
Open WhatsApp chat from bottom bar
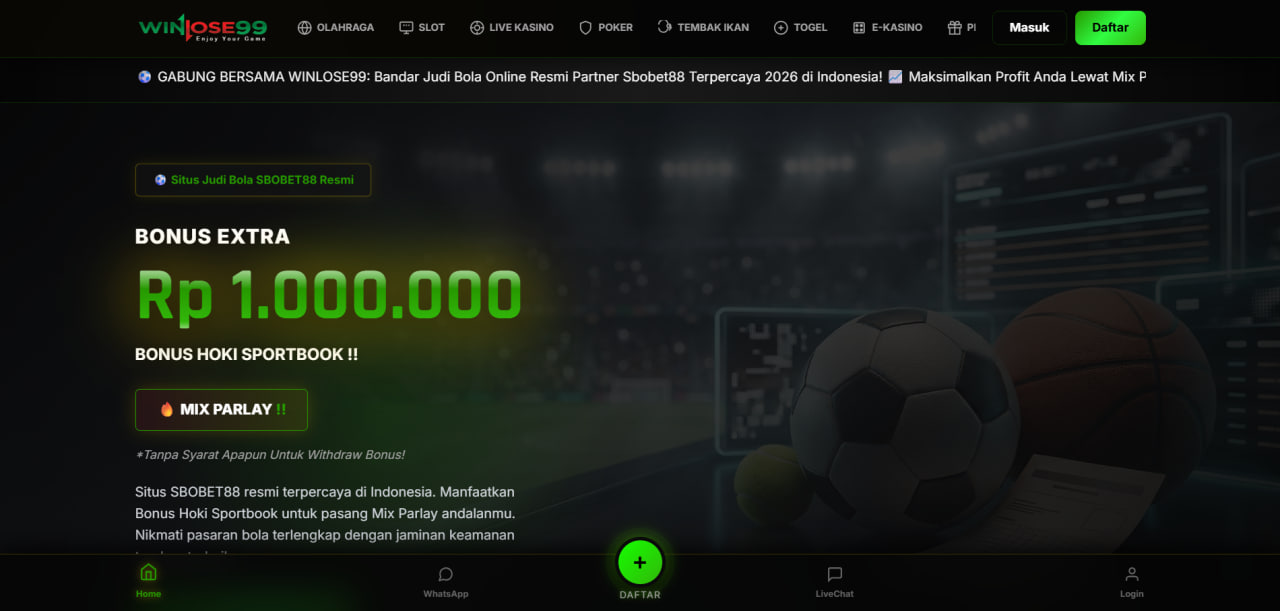[445, 582]
